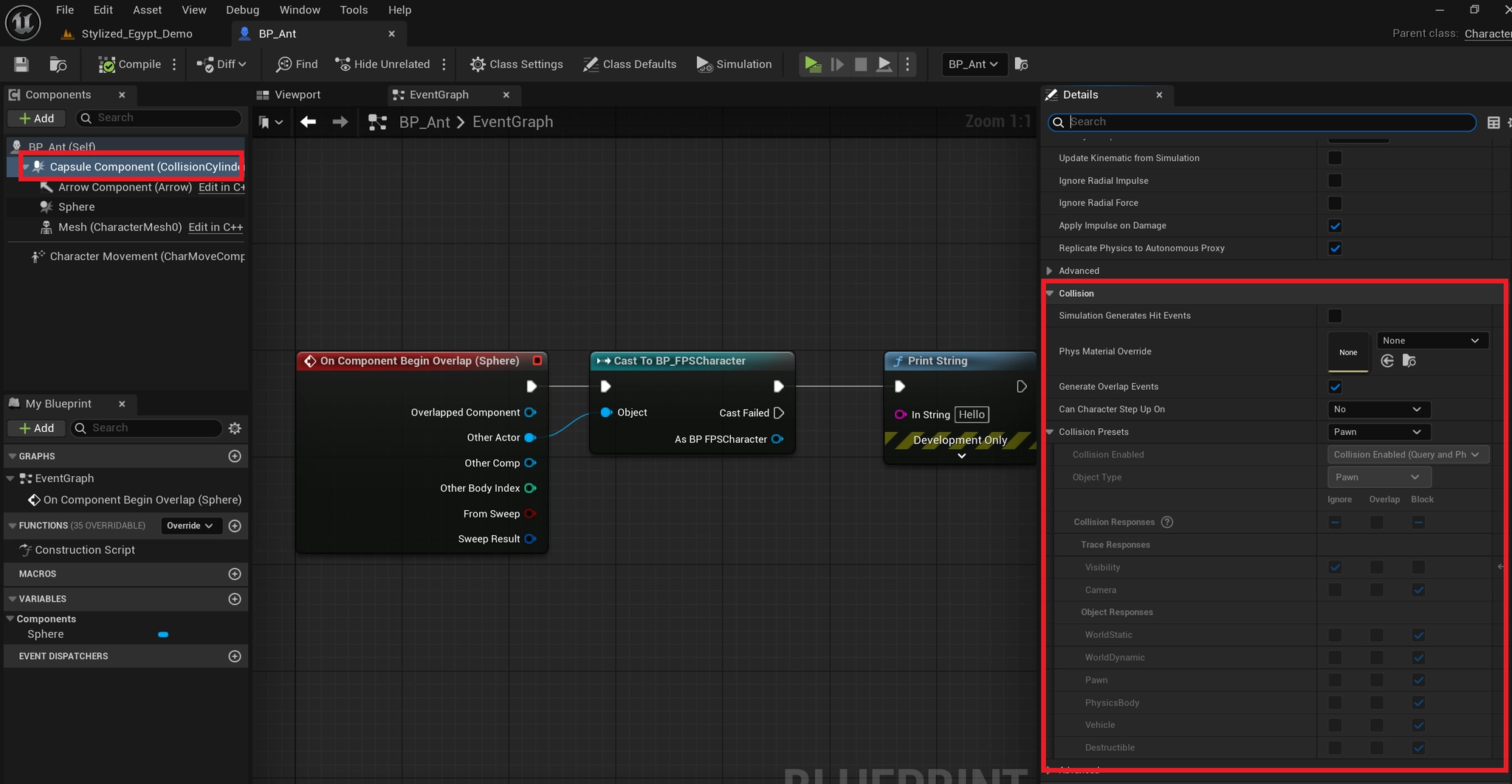Click Use Selected arrow under Phys Material
Screen dimensions: 1512x784
click(1387, 361)
